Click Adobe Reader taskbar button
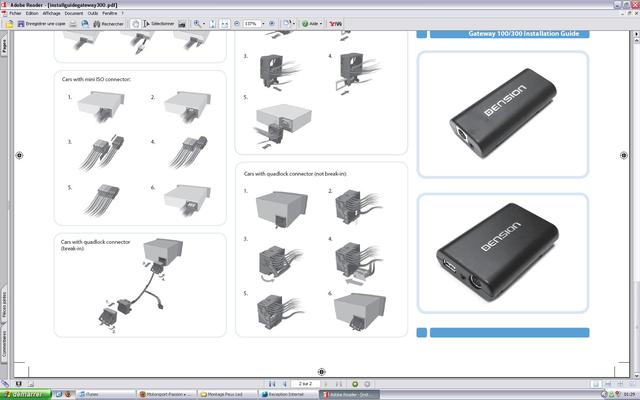Viewport: 640px width, 400px height. (349, 395)
